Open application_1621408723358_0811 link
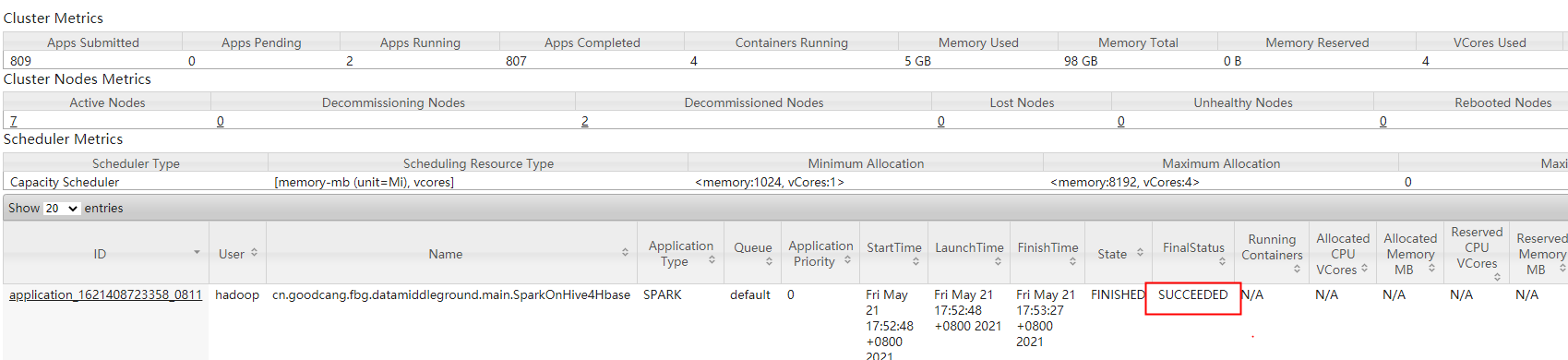The width and height of the screenshot is (1568, 360). tap(105, 294)
